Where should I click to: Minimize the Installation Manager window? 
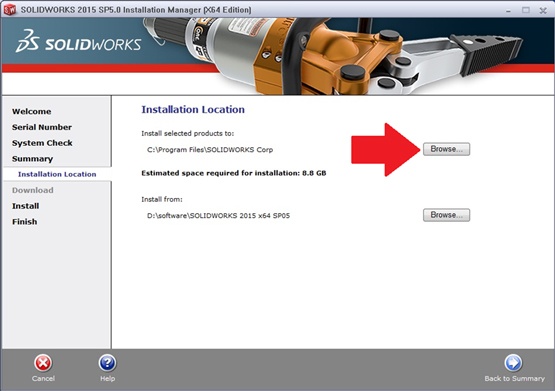point(508,11)
